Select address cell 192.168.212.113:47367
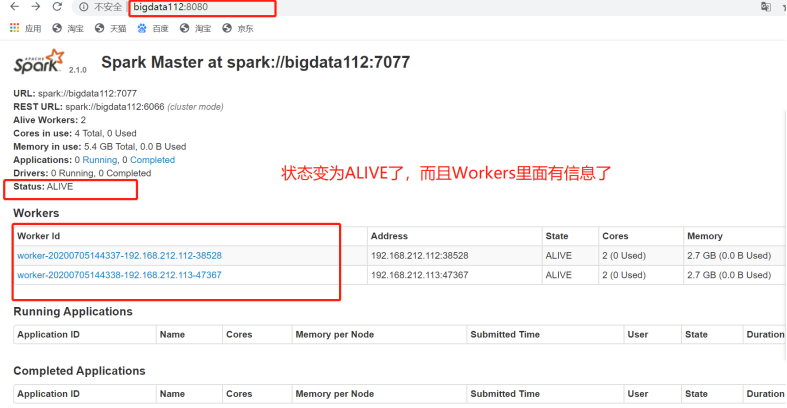Image resolution: width=787 pixels, height=408 pixels. click(x=420, y=275)
